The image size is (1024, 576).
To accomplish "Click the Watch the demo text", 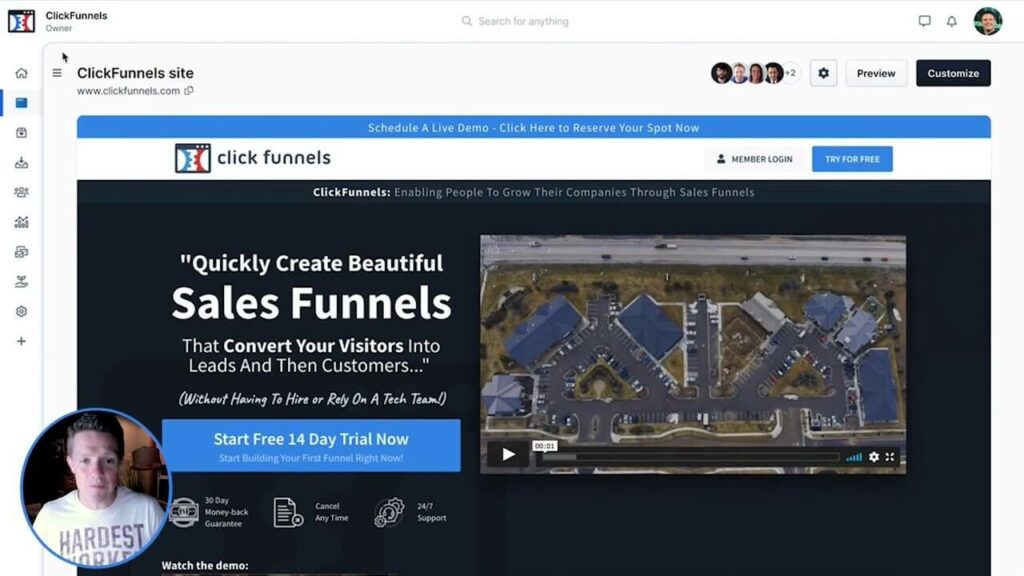I will click(x=205, y=566).
